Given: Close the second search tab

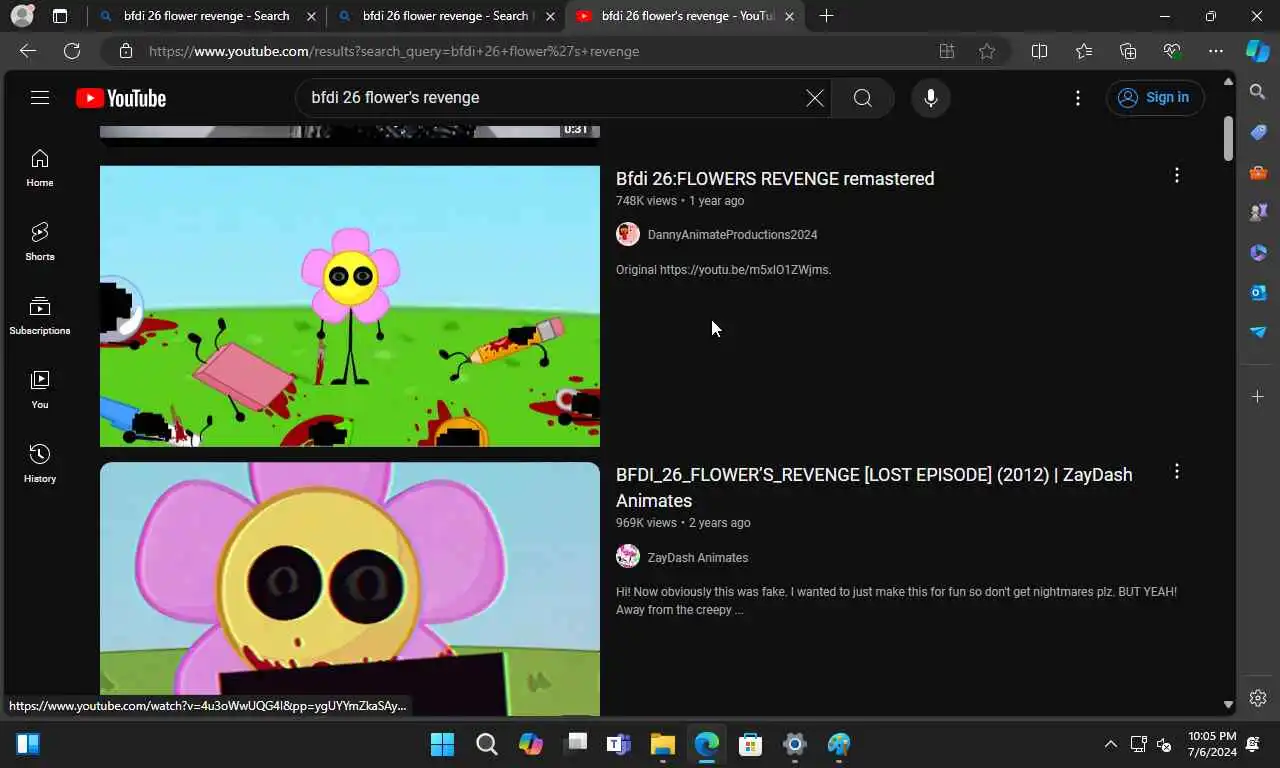Looking at the screenshot, I should [550, 16].
